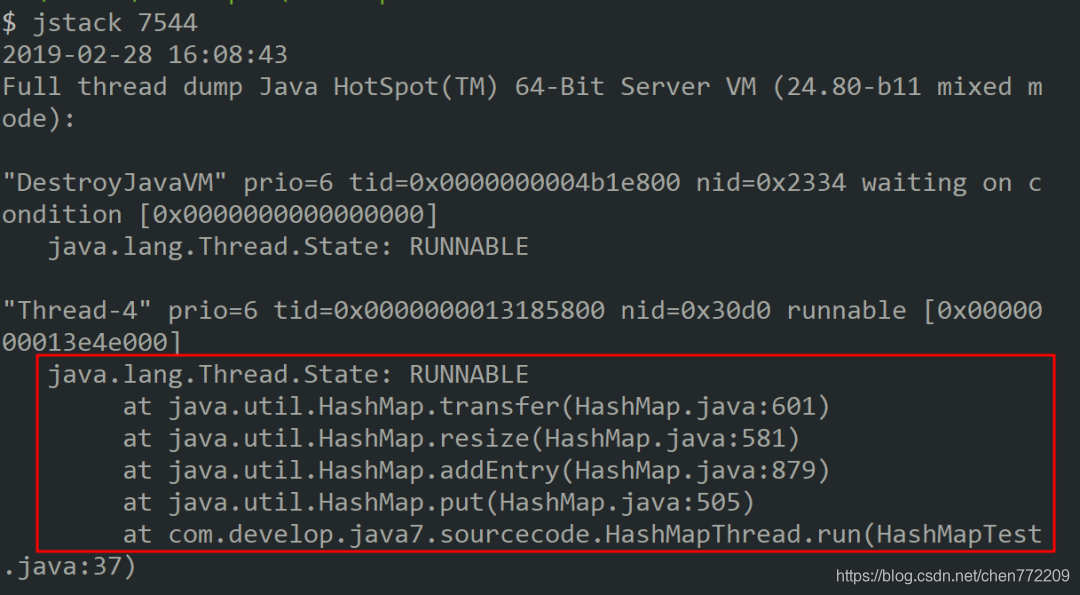
Task: Click 'at java.util.HashMap.addEntry(HashMap.java:879)' line
Action: (477, 470)
